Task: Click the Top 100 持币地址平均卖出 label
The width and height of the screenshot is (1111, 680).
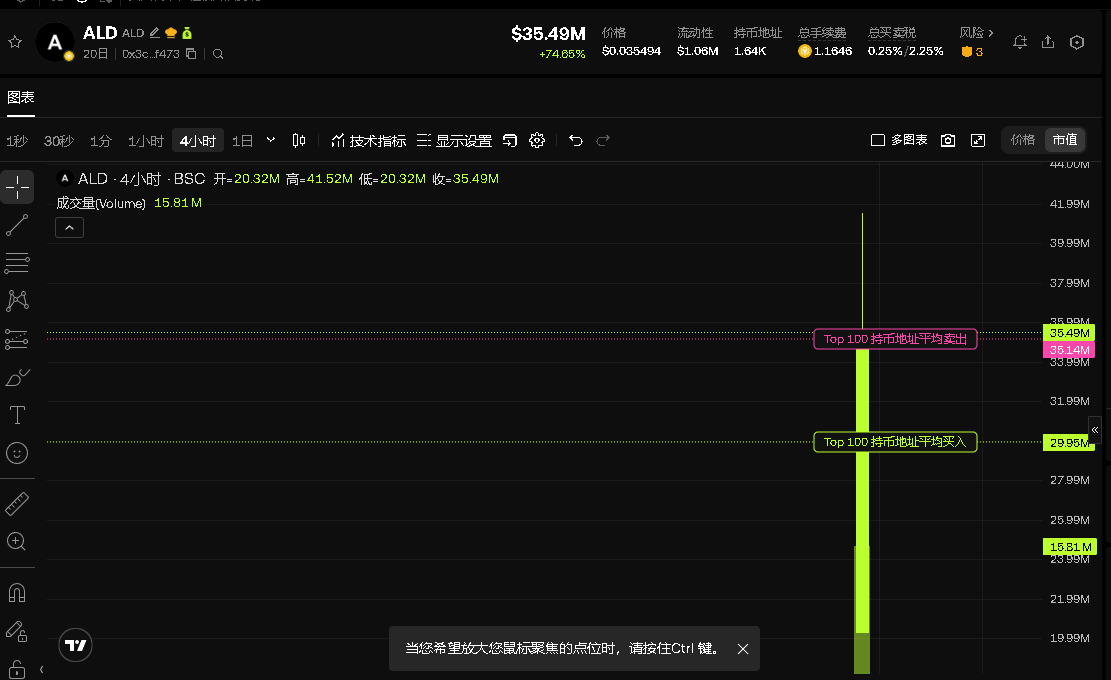Action: point(895,339)
